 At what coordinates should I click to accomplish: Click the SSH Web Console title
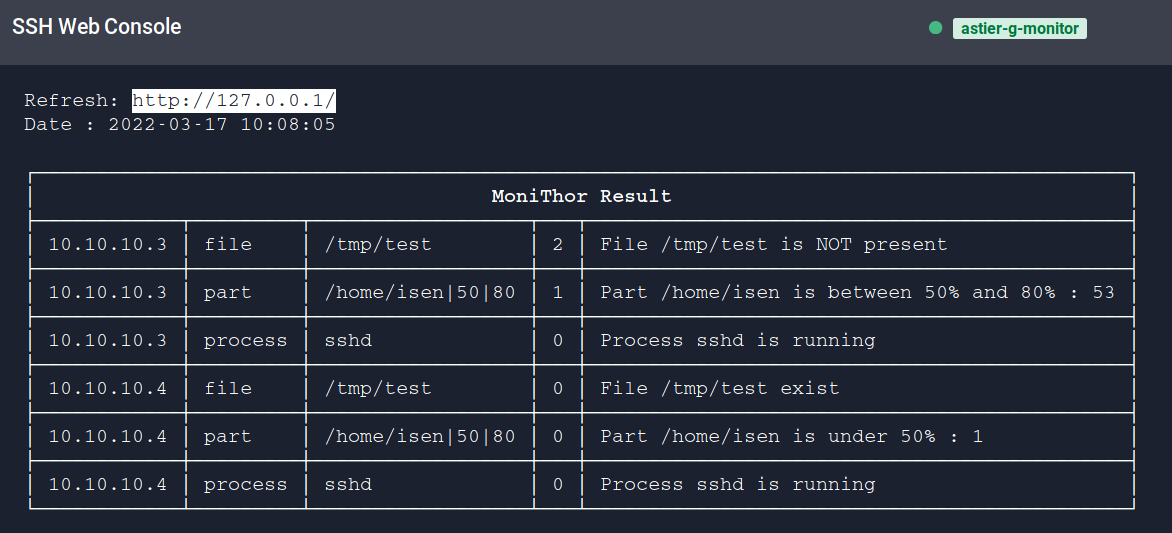(97, 27)
